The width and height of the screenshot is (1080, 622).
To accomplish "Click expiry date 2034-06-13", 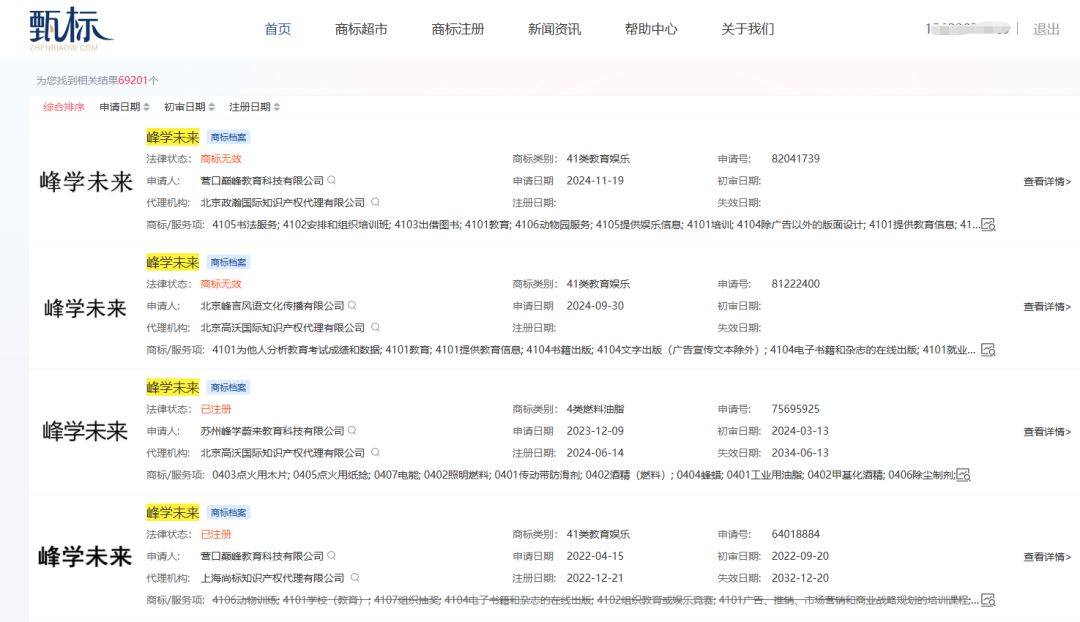I will click(800, 453).
